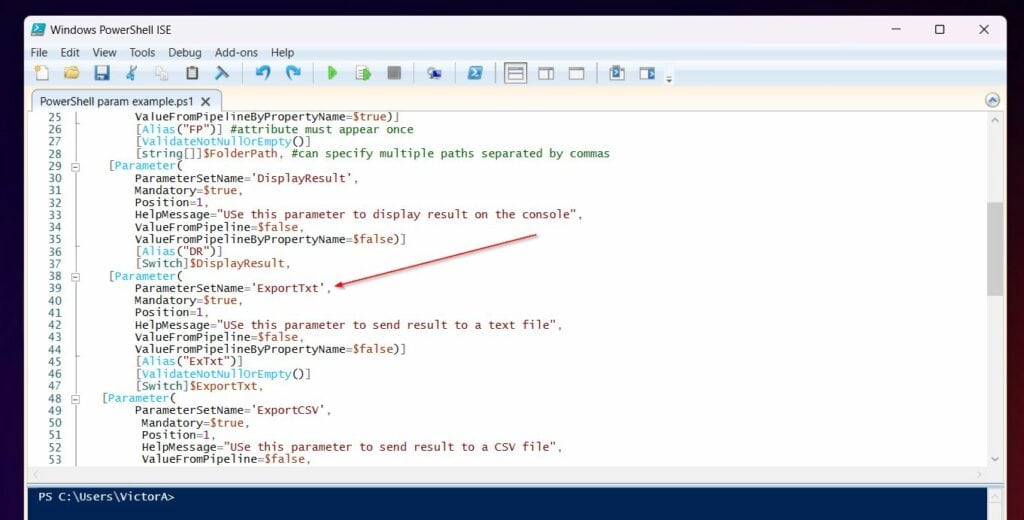Open the Add-ons menu
Screen dimensions: 1024x520
click(x=236, y=52)
